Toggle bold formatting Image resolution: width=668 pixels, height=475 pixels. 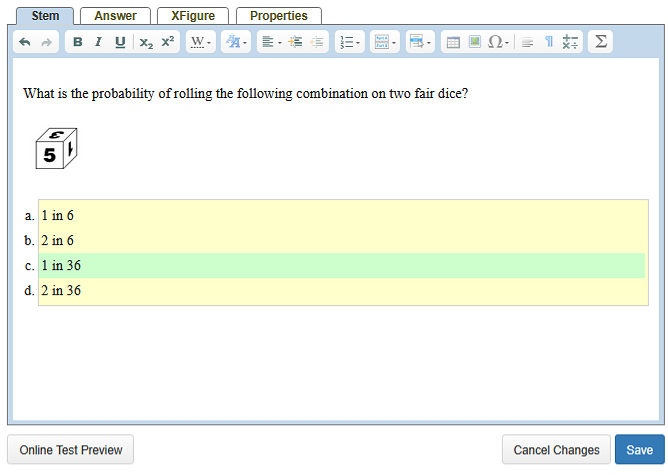click(x=78, y=42)
